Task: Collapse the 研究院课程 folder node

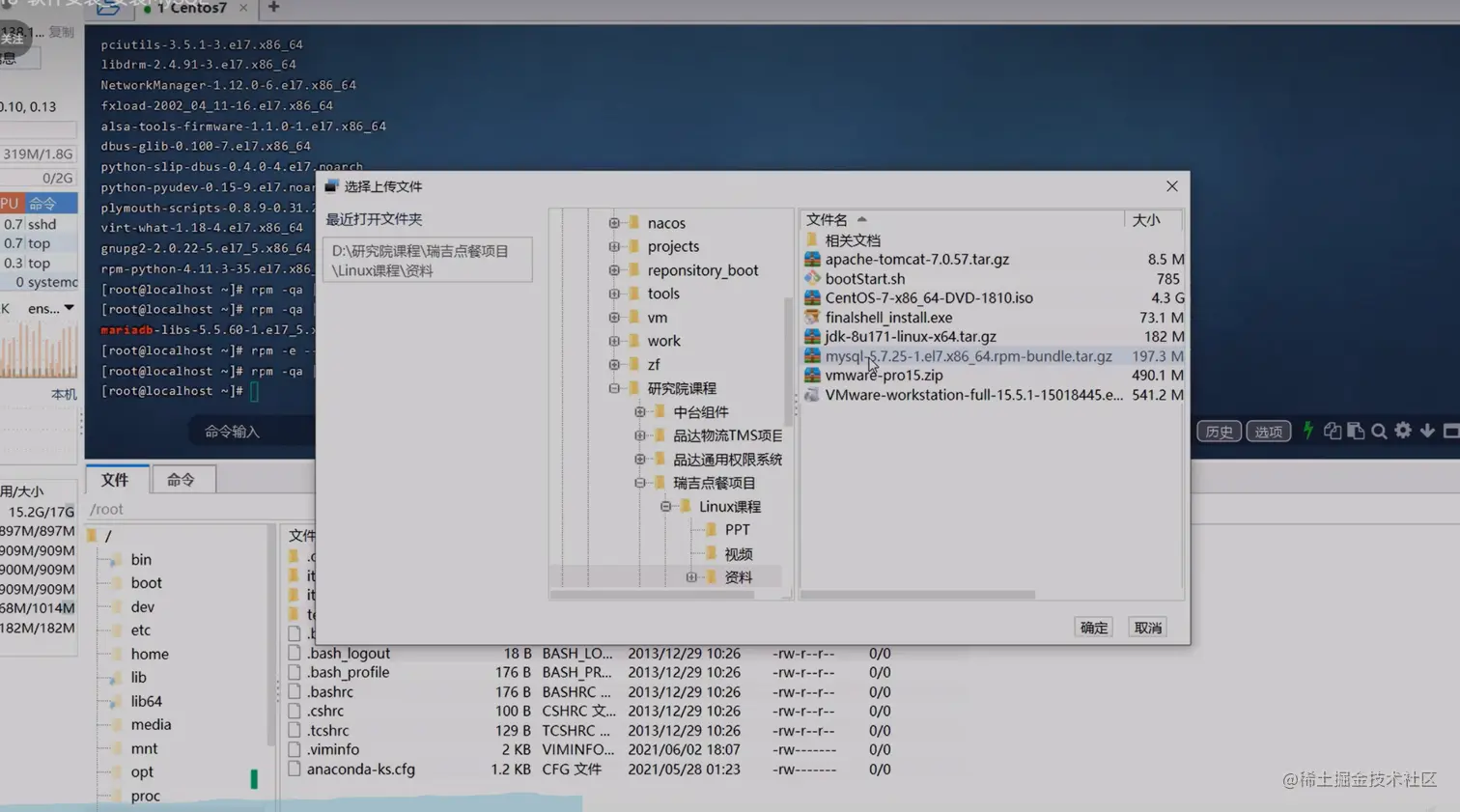Action: click(615, 387)
